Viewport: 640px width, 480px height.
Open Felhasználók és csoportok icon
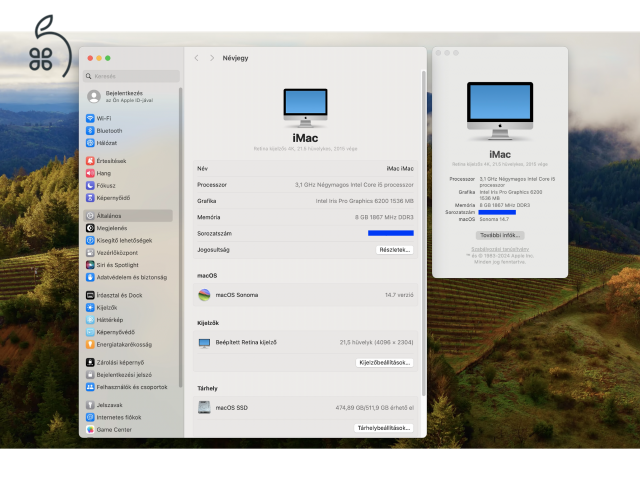pyautogui.click(x=90, y=387)
